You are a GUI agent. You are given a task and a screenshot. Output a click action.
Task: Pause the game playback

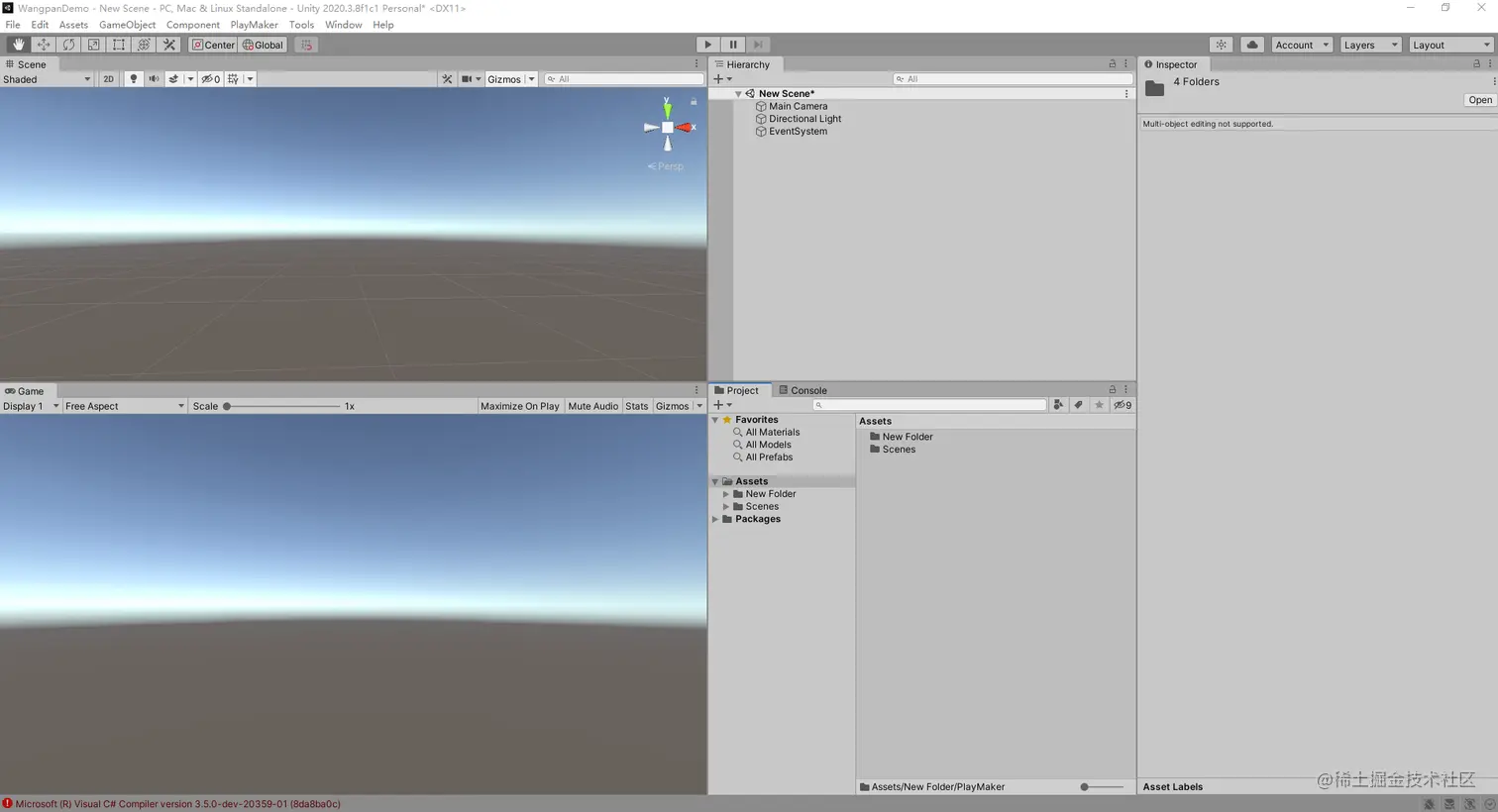pos(733,45)
